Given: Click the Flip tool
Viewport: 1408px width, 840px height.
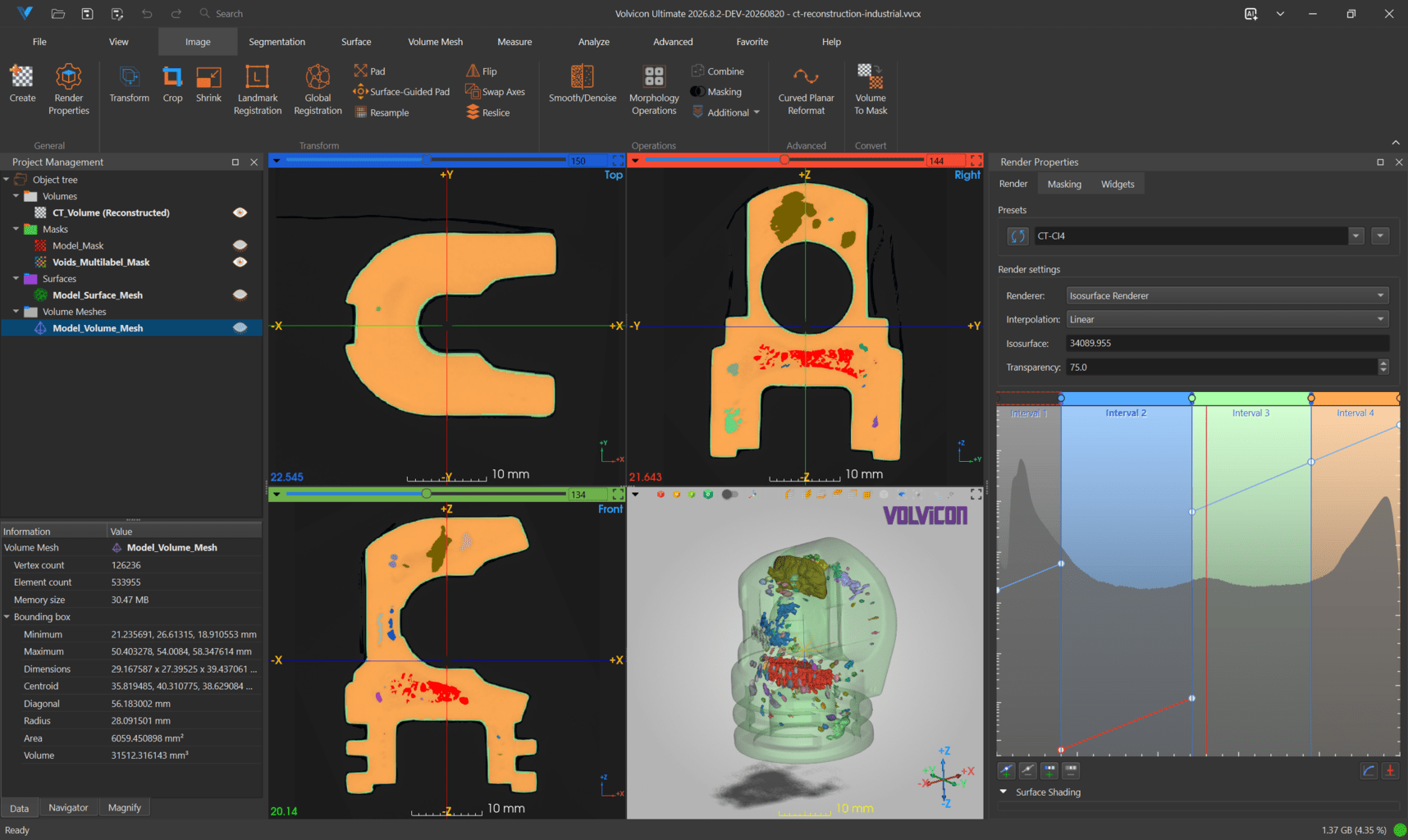Looking at the screenshot, I should (482, 71).
